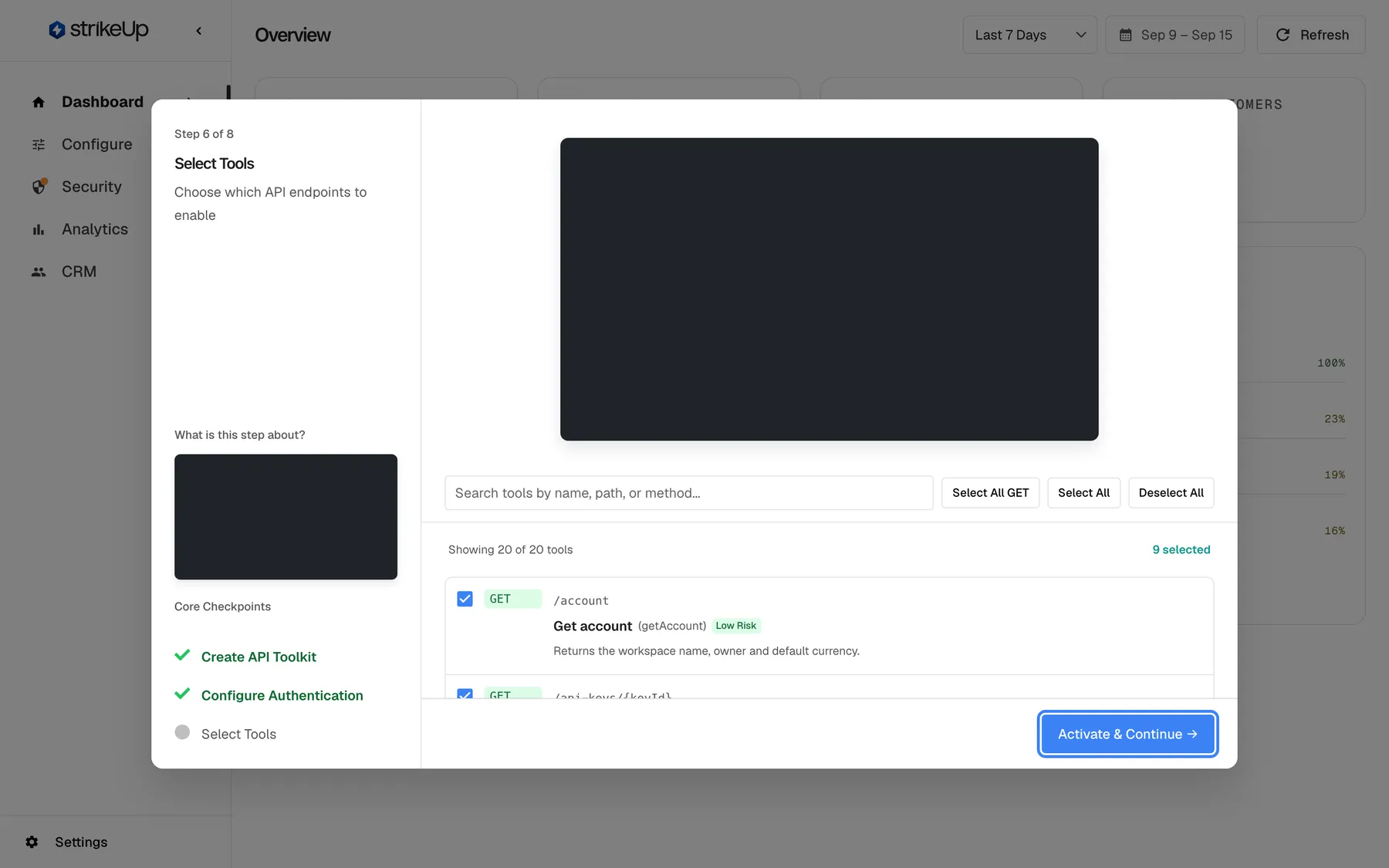Collapse sidebar with the chevron arrow
The width and height of the screenshot is (1389, 868).
pyautogui.click(x=199, y=31)
